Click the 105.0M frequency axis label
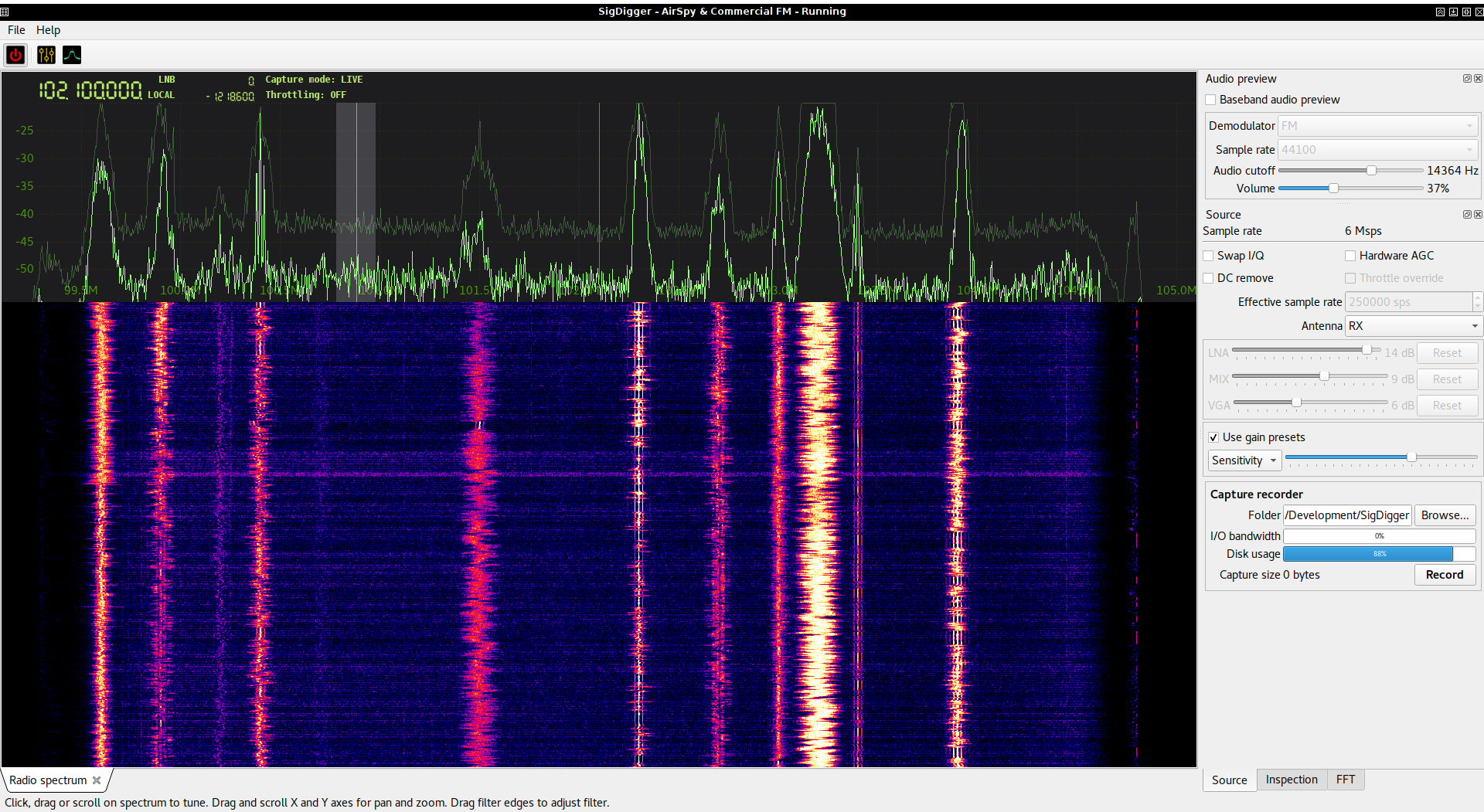 (x=1176, y=290)
